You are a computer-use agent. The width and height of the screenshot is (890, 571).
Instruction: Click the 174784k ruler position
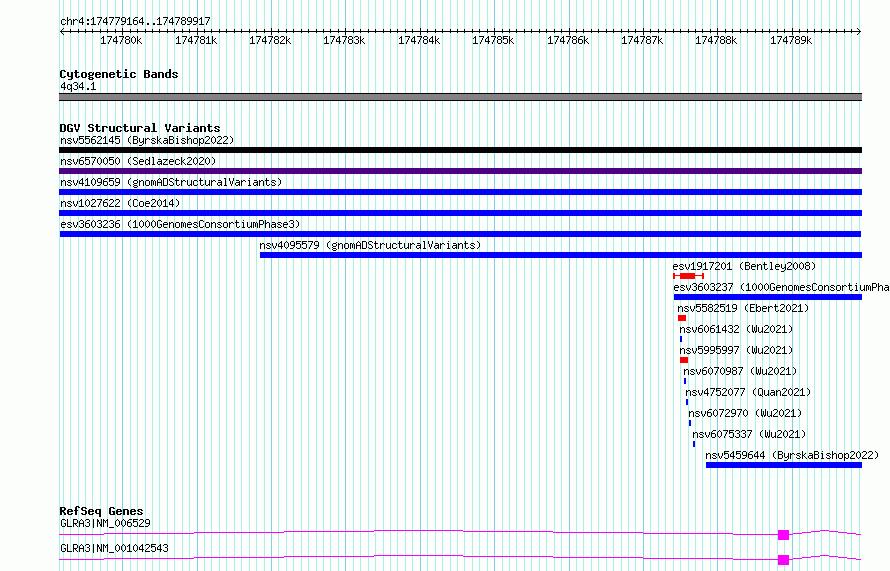pyautogui.click(x=419, y=40)
